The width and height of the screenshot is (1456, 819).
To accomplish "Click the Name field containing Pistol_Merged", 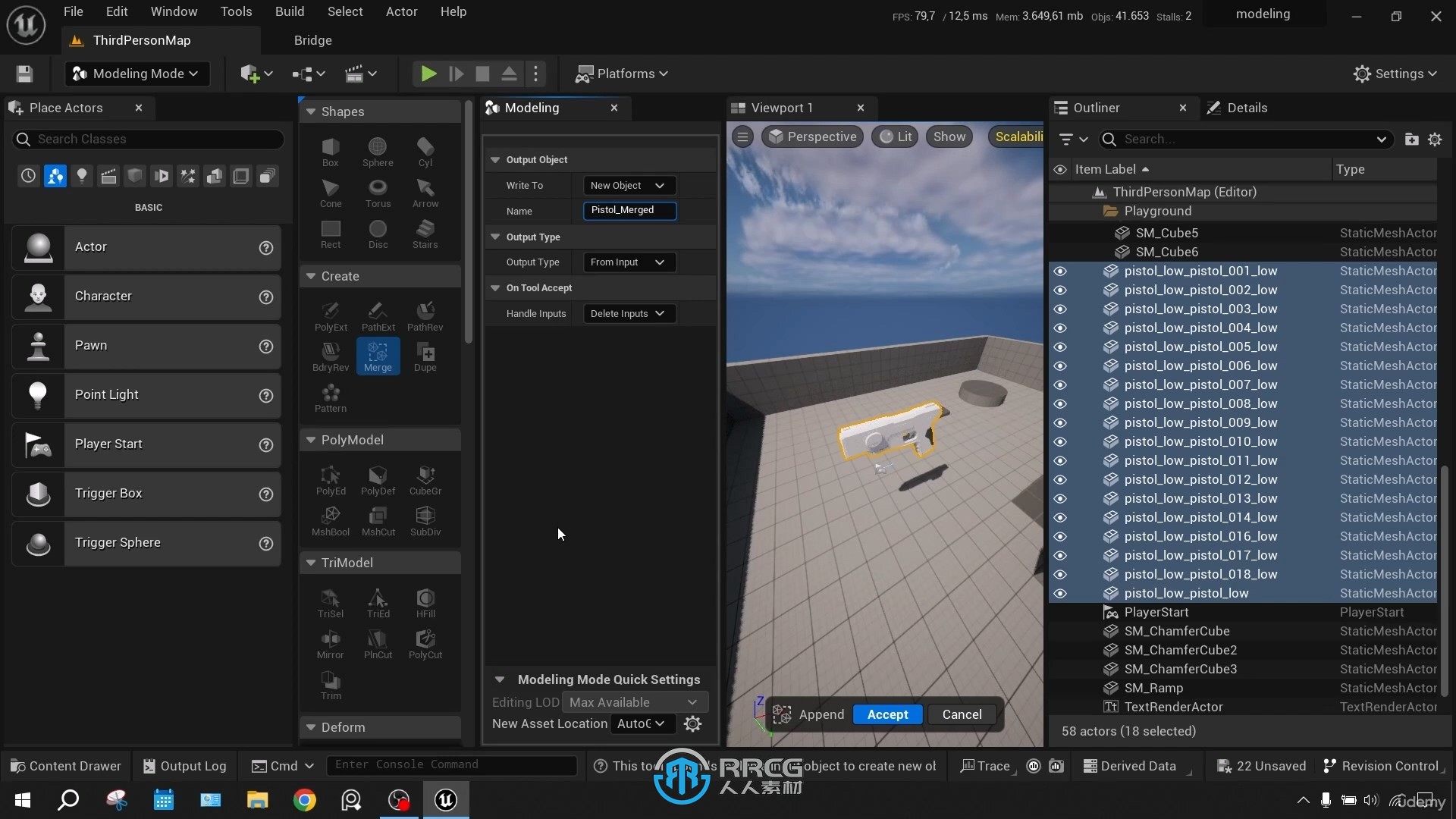I will tap(629, 210).
